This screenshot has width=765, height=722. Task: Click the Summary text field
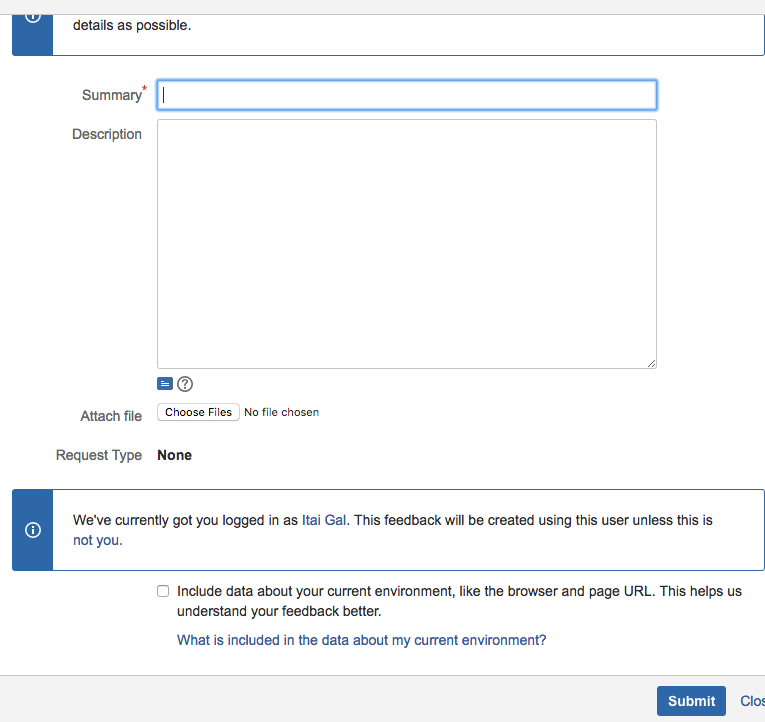tap(407, 95)
